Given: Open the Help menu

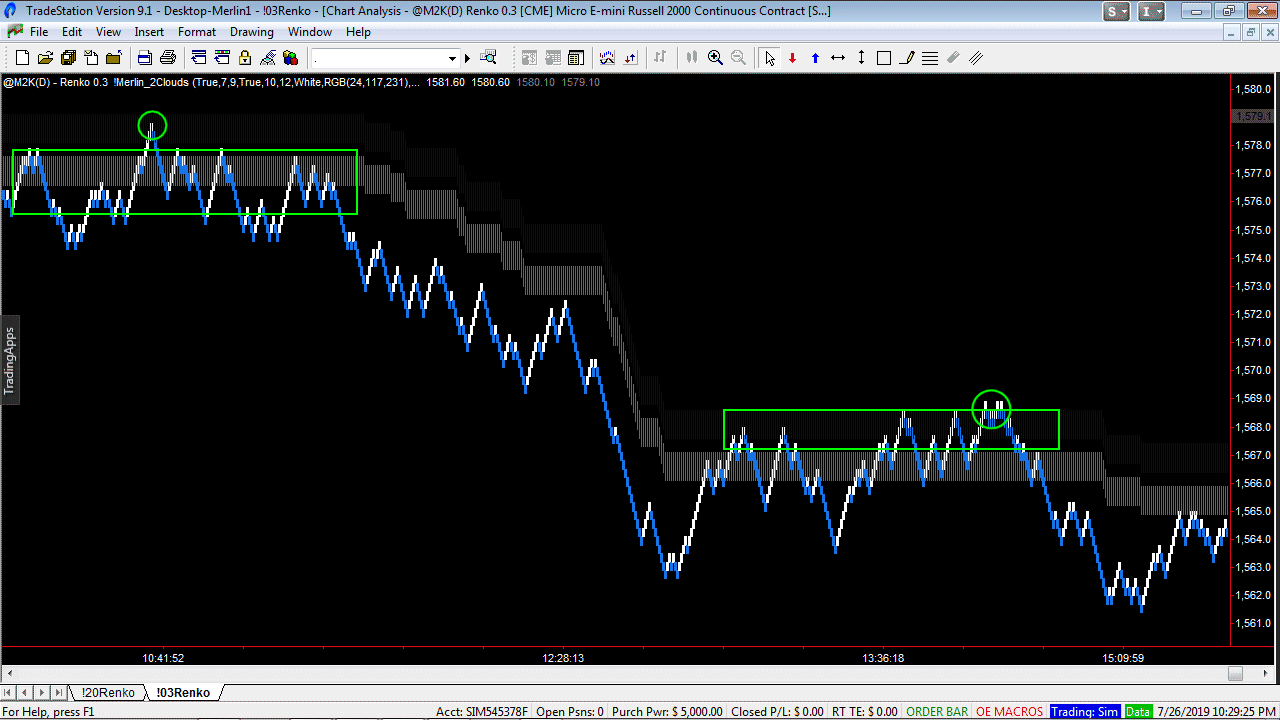Looking at the screenshot, I should click(x=358, y=32).
